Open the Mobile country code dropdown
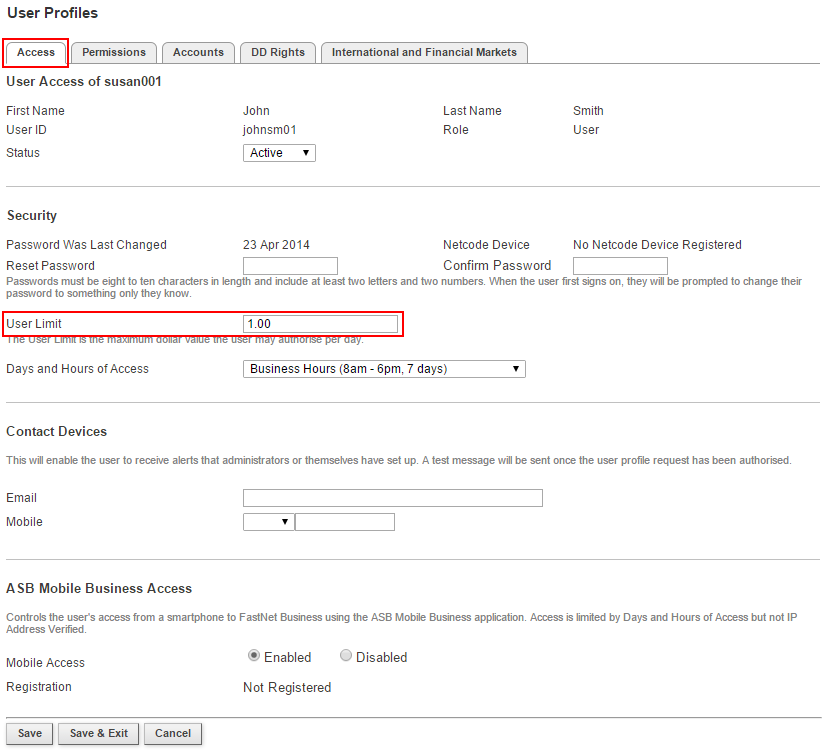Viewport: 831px width, 752px height. coord(268,522)
